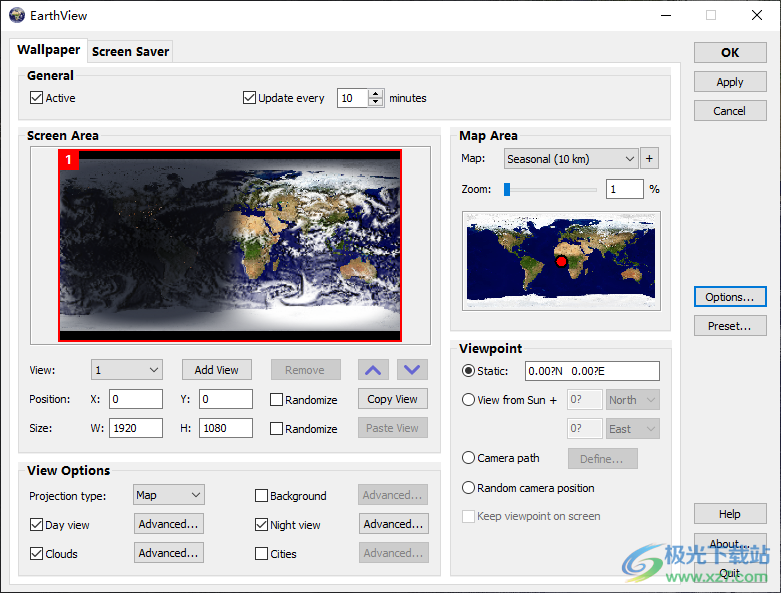The image size is (781, 593).
Task: Click the Add View button
Action: (x=217, y=370)
